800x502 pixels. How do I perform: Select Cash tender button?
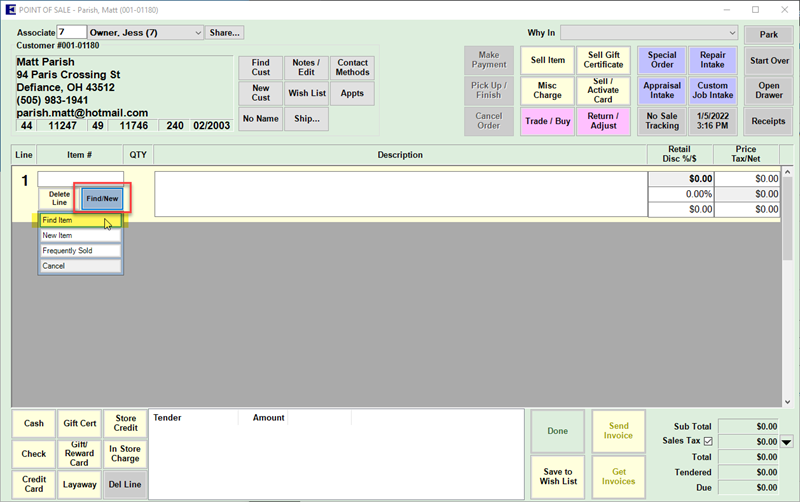tap(34, 423)
